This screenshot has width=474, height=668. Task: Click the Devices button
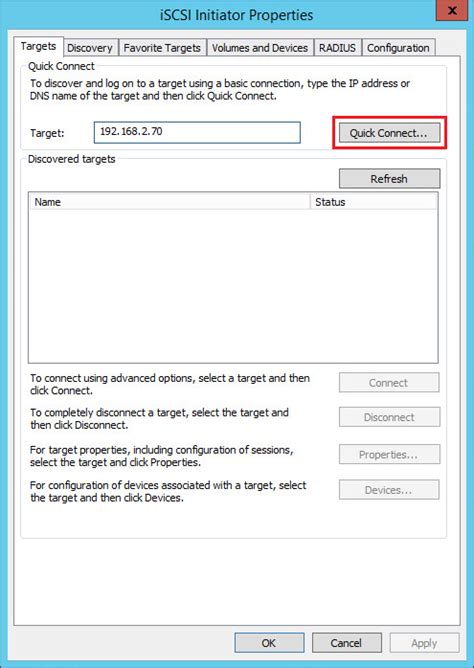click(x=389, y=490)
